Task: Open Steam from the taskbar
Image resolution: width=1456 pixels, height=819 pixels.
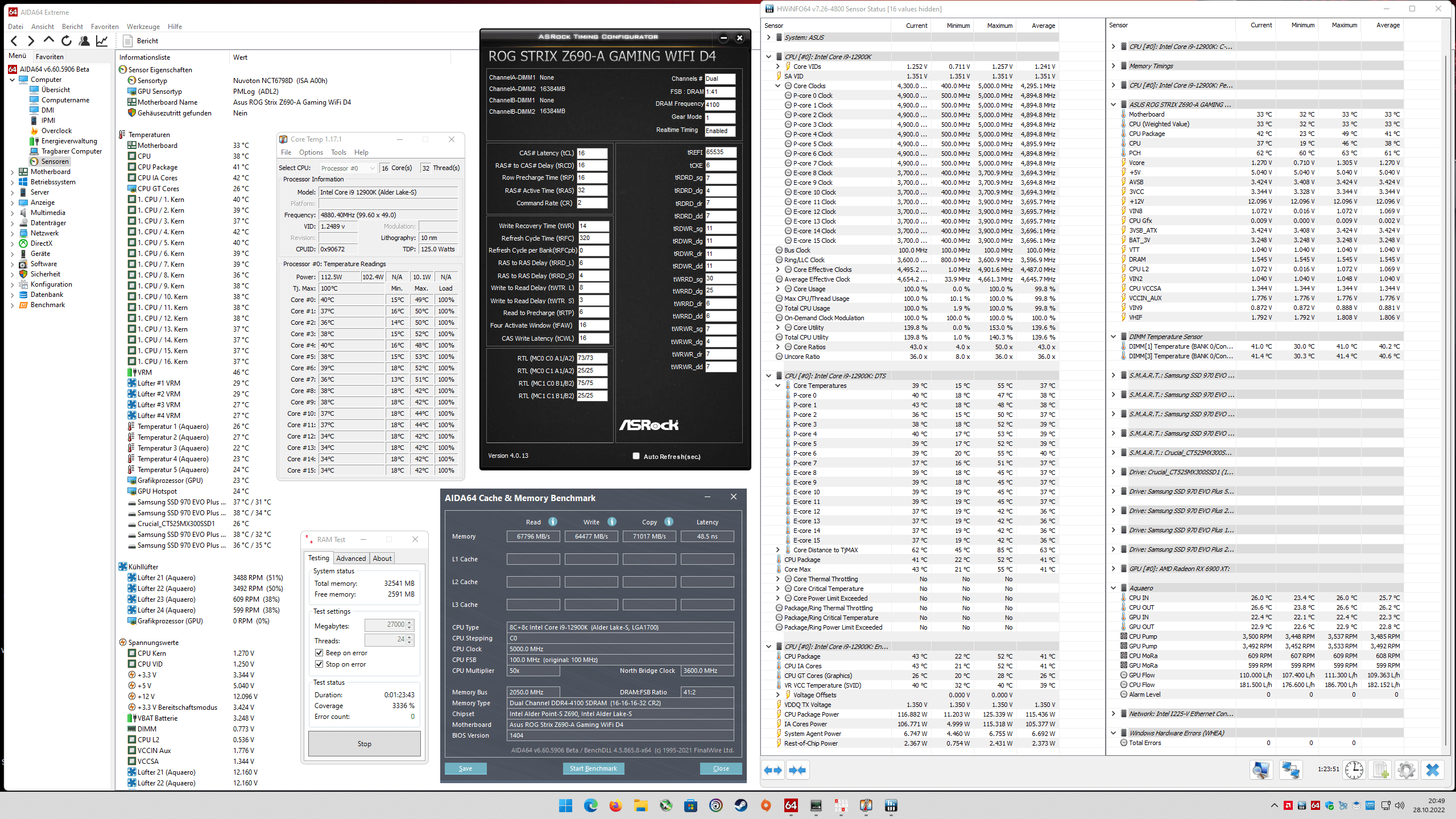Action: coord(741,805)
